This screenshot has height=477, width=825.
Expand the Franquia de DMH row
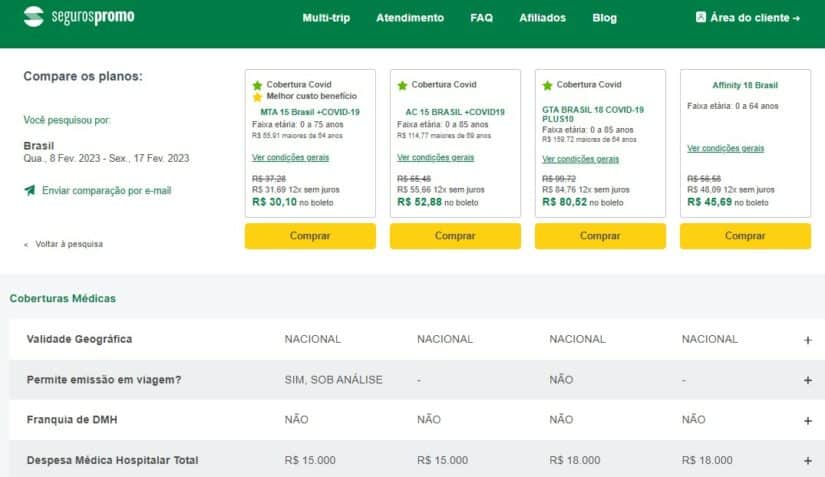[808, 421]
